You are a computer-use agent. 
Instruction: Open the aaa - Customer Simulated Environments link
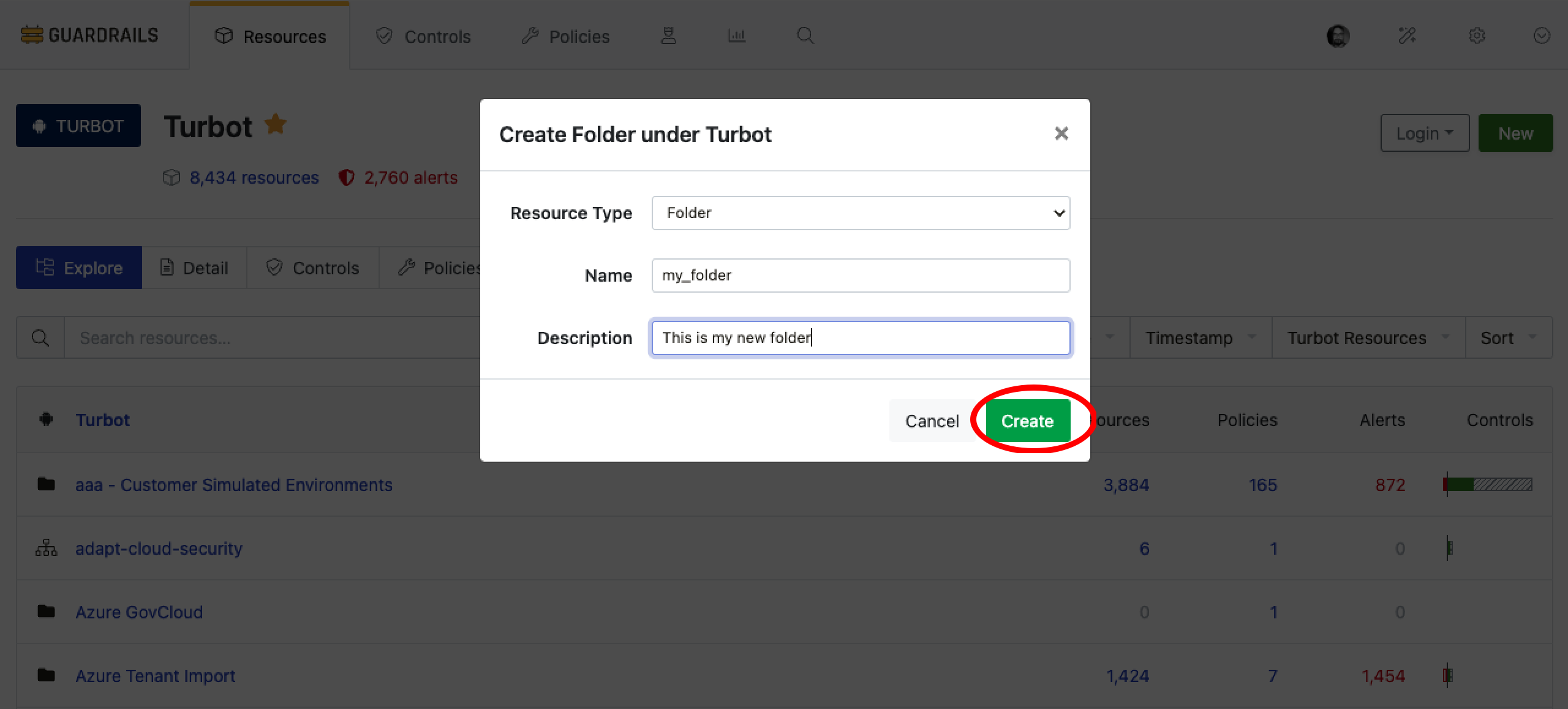coord(235,484)
